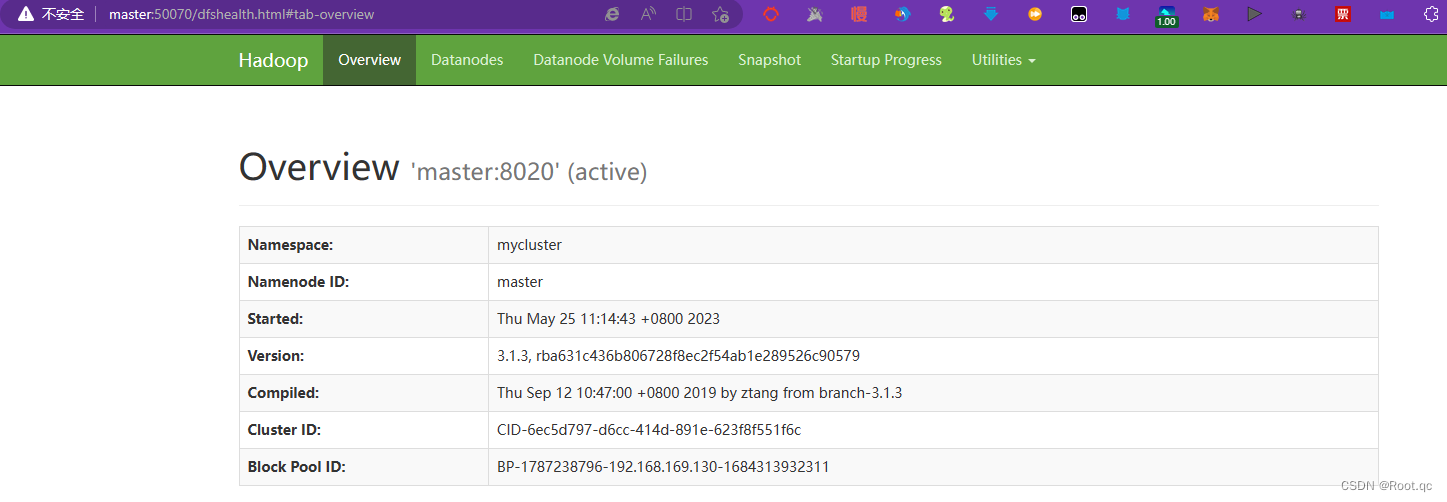Viewport: 1447px width, 502px height.
Task: Click the Cluster ID value CID-6ec5d797
Action: (649, 430)
